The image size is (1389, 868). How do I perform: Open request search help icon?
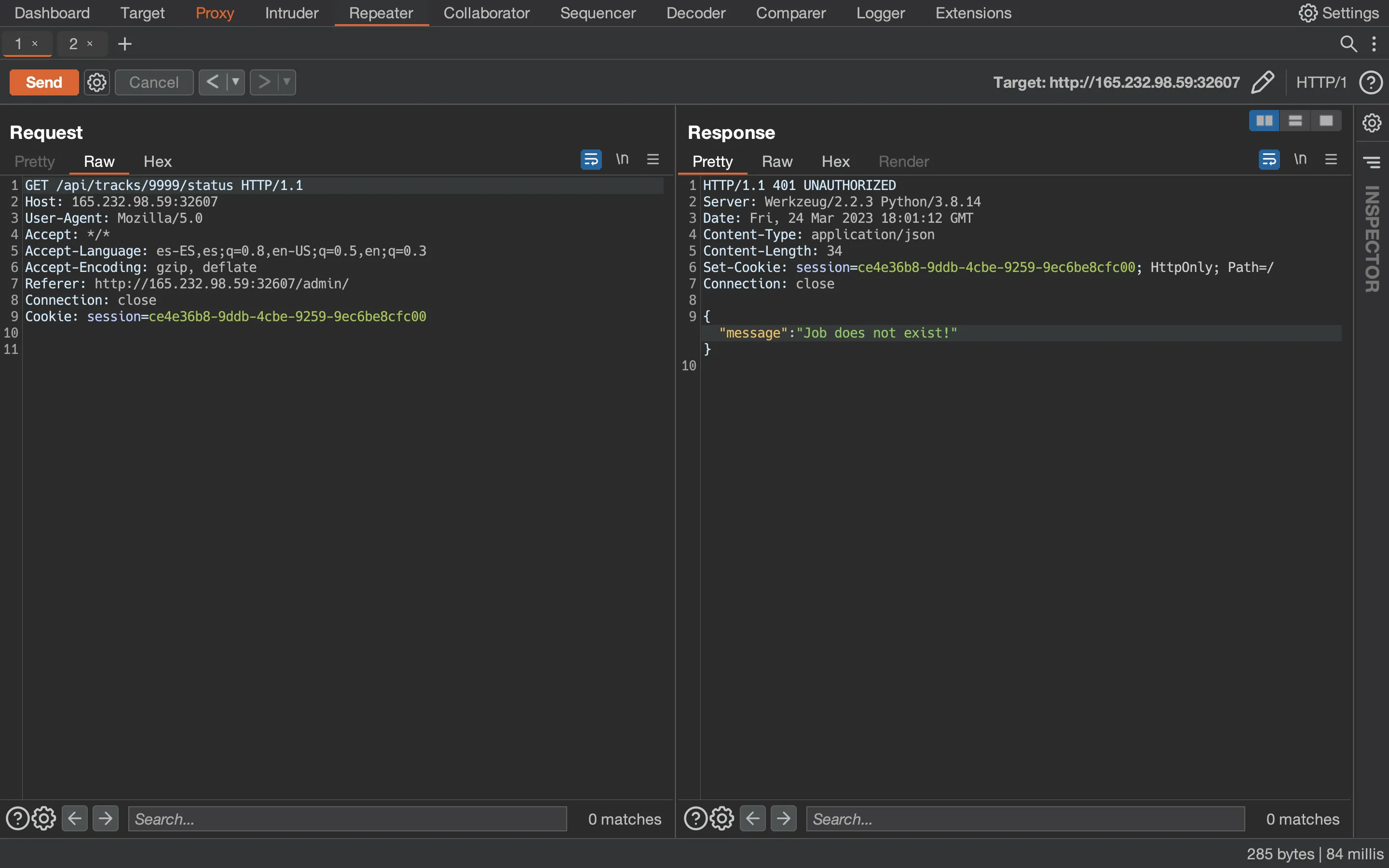(x=17, y=818)
